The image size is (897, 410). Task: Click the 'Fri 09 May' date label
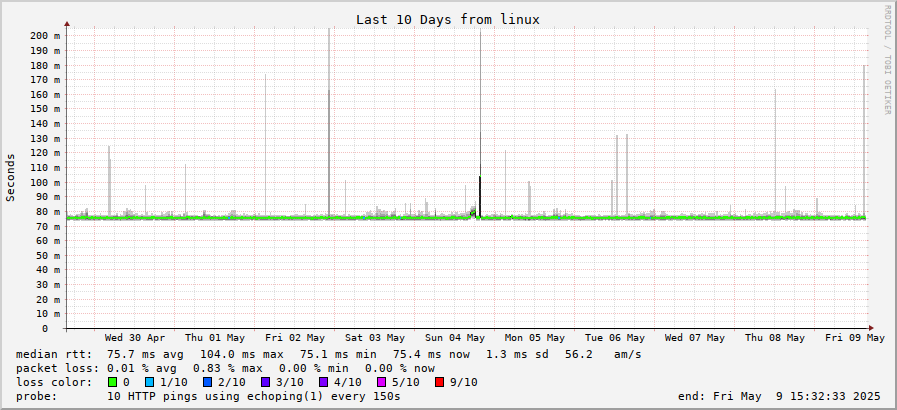[x=855, y=338]
